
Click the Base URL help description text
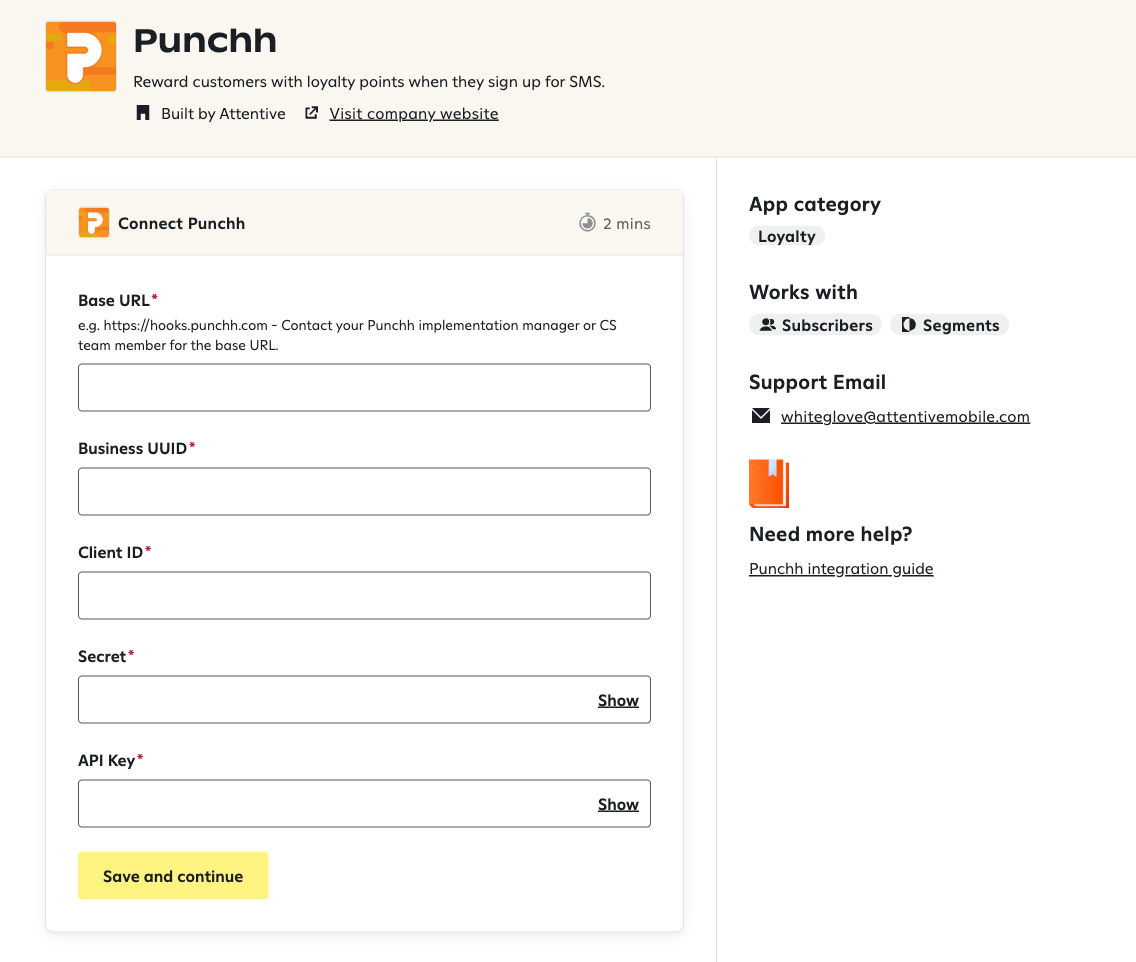coord(348,335)
